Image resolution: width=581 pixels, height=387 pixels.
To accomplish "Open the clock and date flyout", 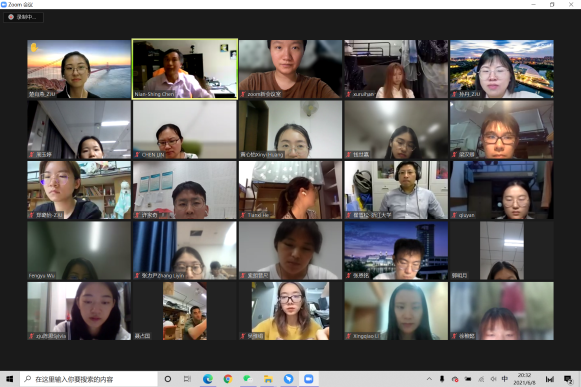I will [x=524, y=379].
